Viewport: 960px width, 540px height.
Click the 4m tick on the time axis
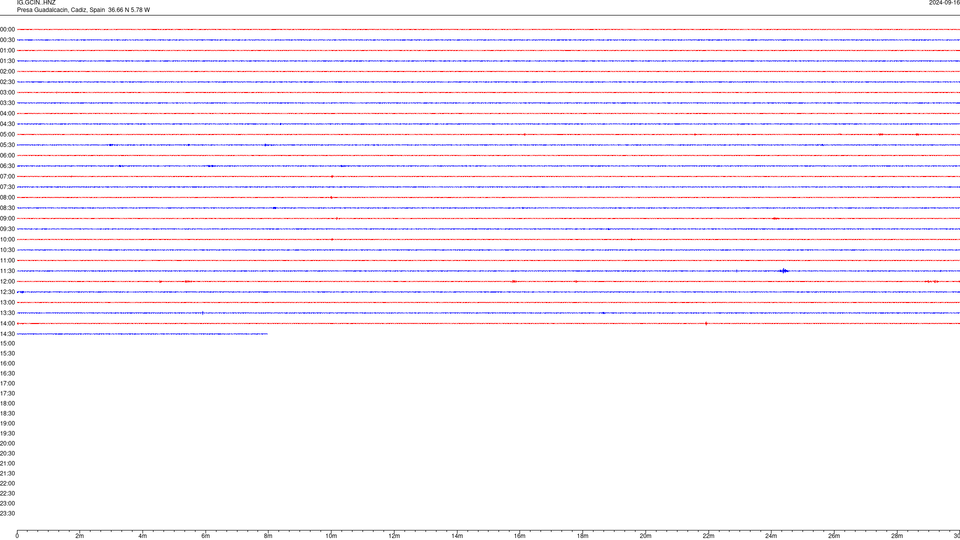pos(143,536)
